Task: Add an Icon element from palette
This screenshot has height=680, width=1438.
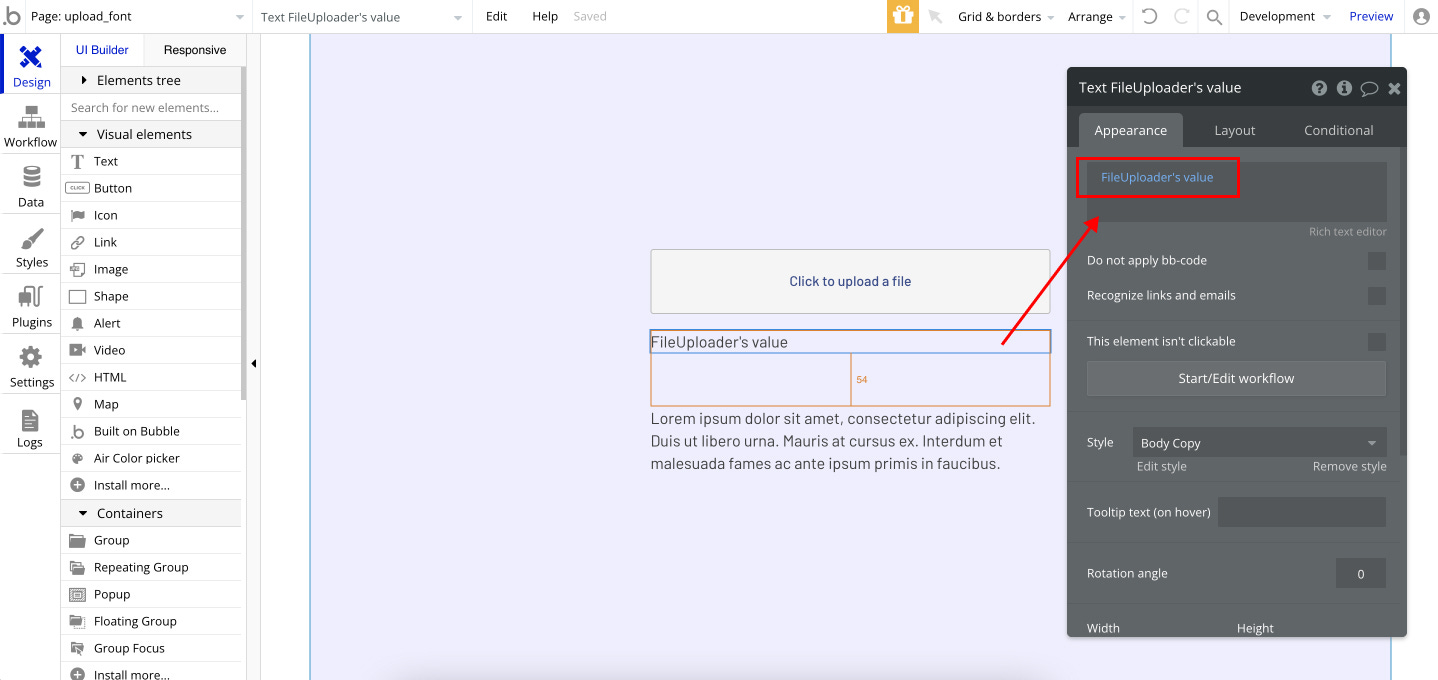Action: [x=151, y=215]
